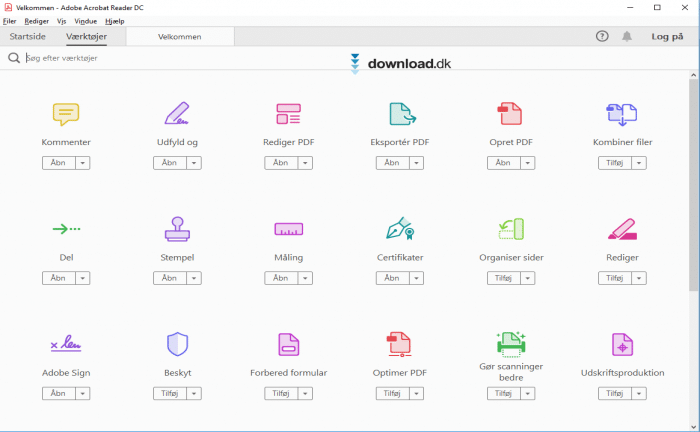Expand the dropdown arrow under Adobe Sign
Image resolution: width=700 pixels, height=432 pixels.
(x=83, y=393)
